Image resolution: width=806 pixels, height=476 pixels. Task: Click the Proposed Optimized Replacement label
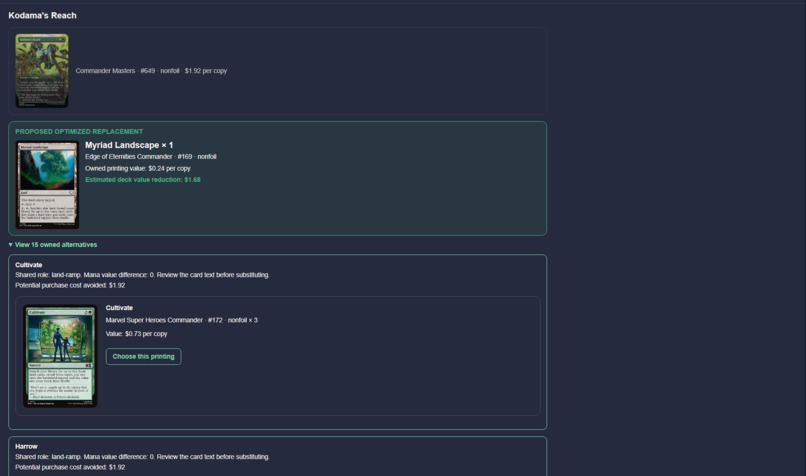coord(79,132)
